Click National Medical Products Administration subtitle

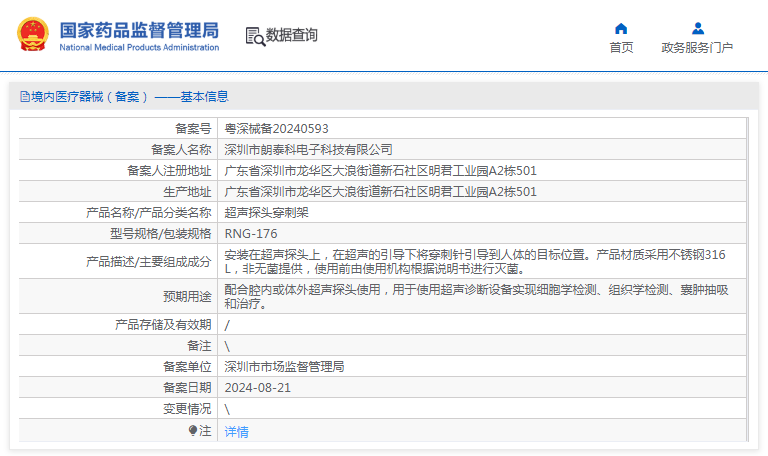[x=139, y=48]
